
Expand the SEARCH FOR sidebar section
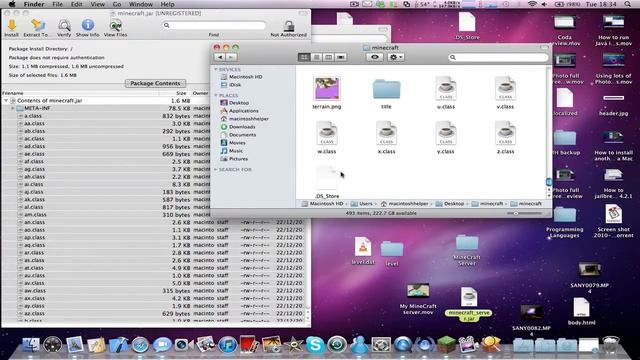point(216,169)
